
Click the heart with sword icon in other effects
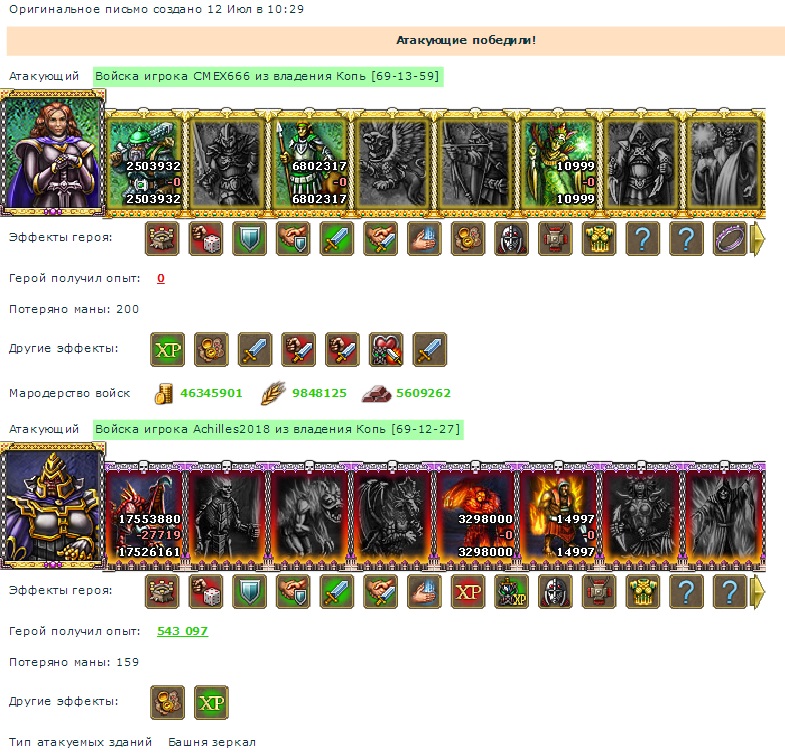tap(386, 349)
